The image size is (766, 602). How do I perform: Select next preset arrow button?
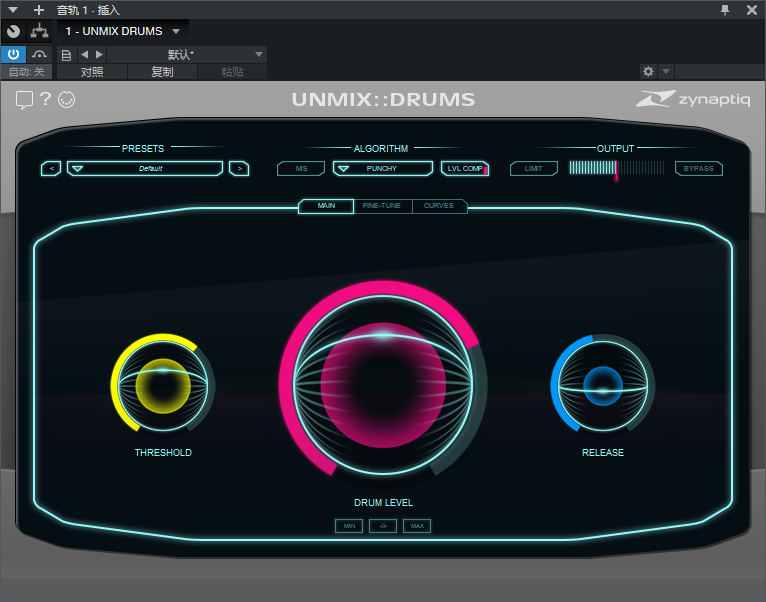pyautogui.click(x=239, y=169)
